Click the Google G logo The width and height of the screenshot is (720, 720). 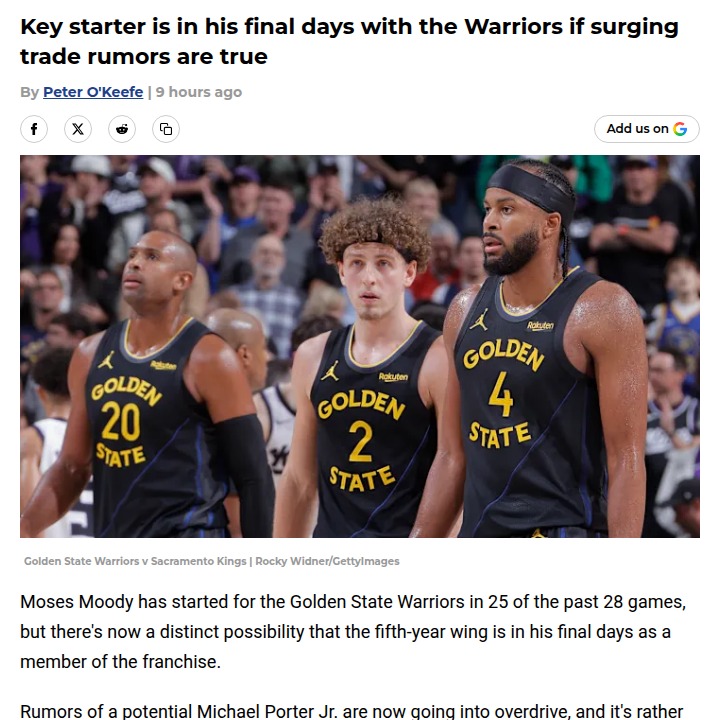(680, 129)
